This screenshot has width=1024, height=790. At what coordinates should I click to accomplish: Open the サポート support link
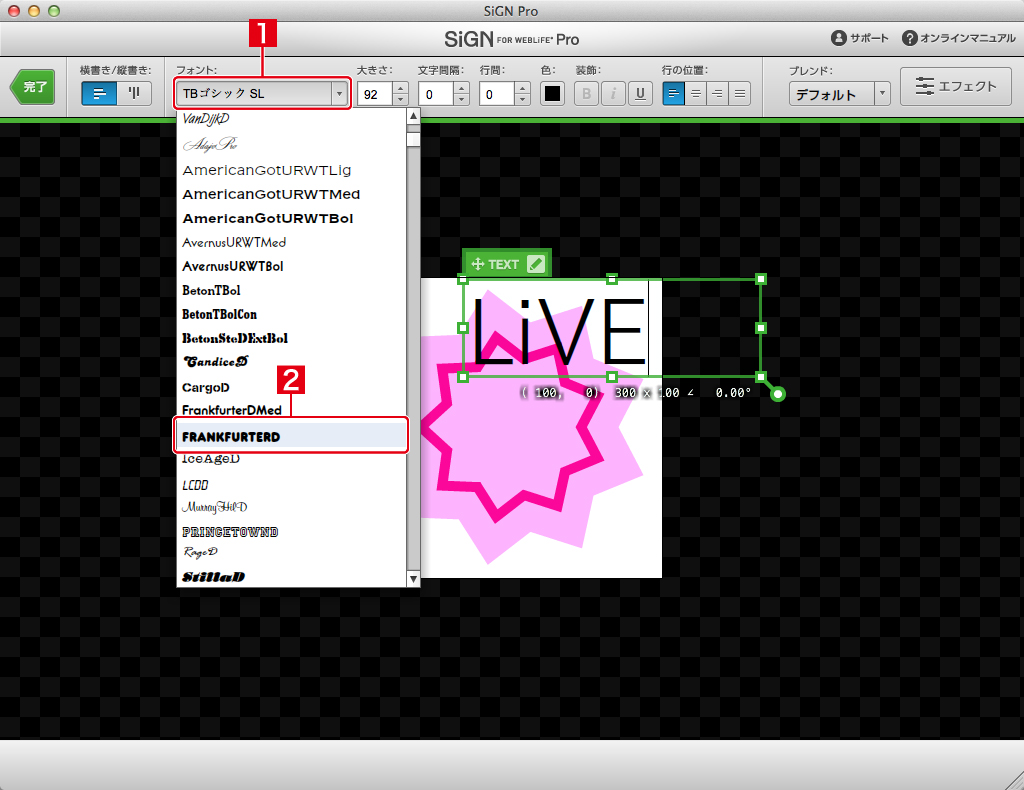coord(859,38)
